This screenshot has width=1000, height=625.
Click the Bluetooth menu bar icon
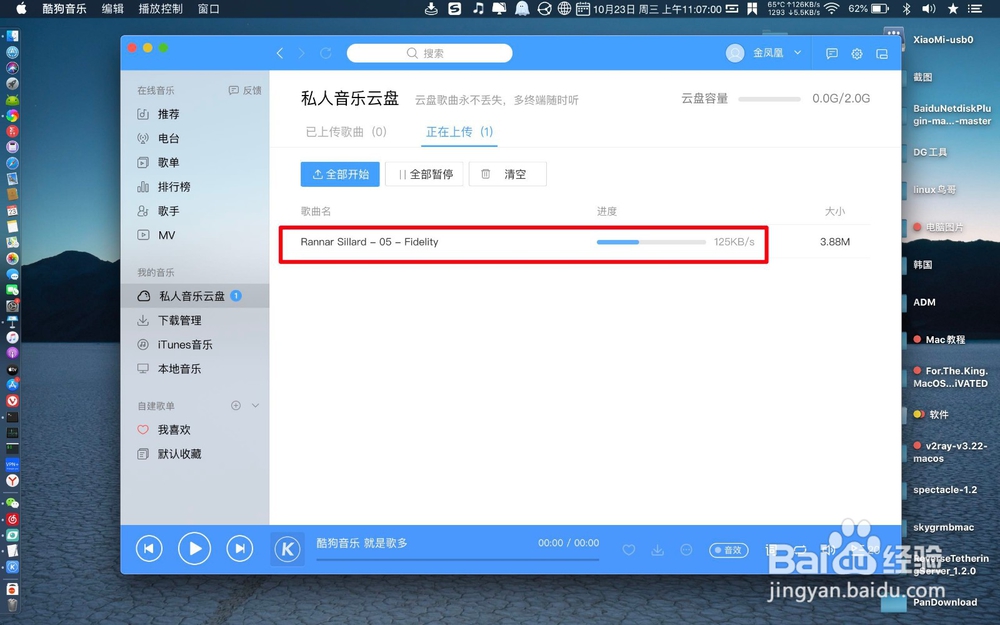[x=906, y=8]
